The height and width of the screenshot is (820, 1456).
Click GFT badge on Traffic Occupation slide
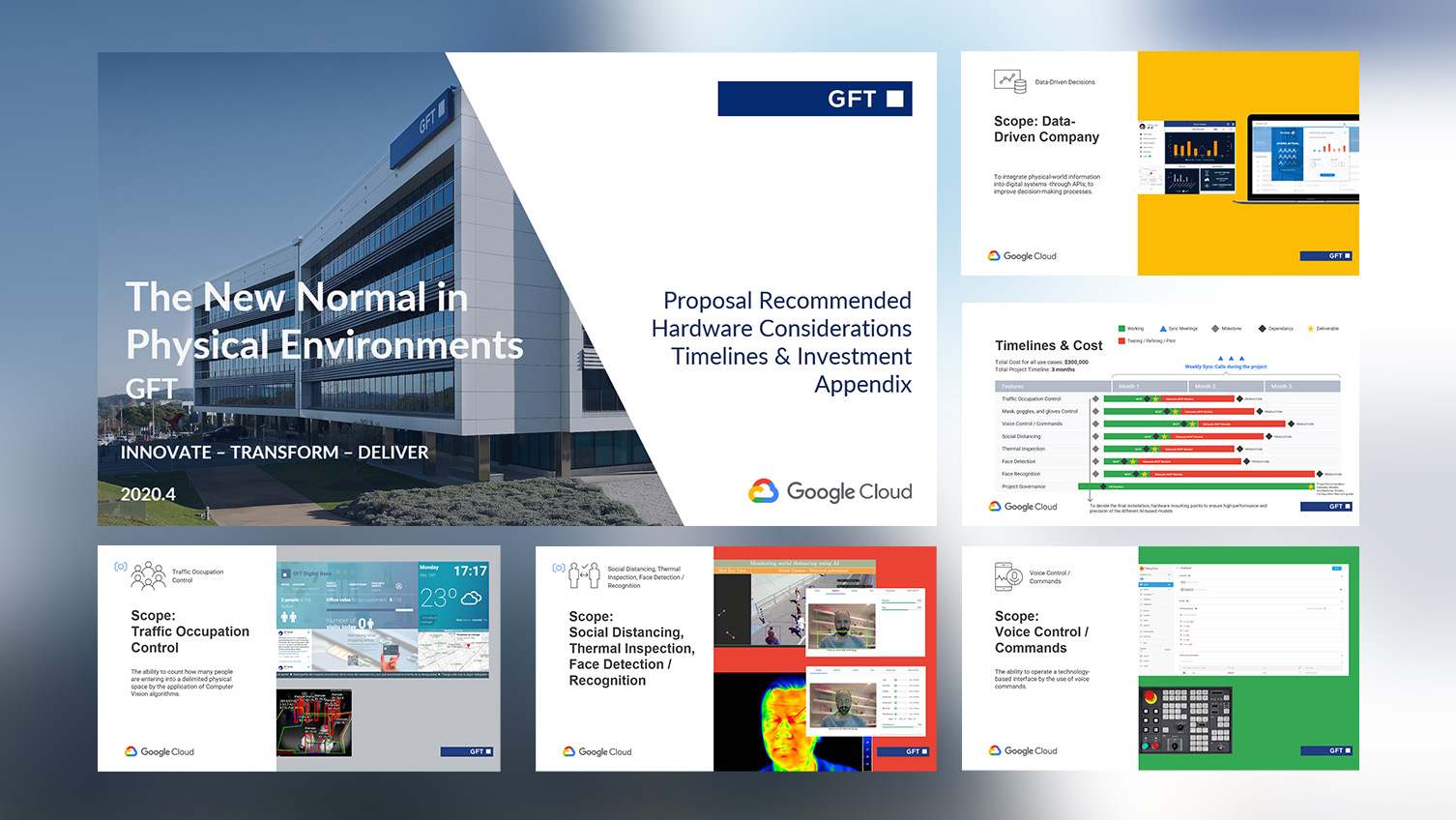coord(467,751)
